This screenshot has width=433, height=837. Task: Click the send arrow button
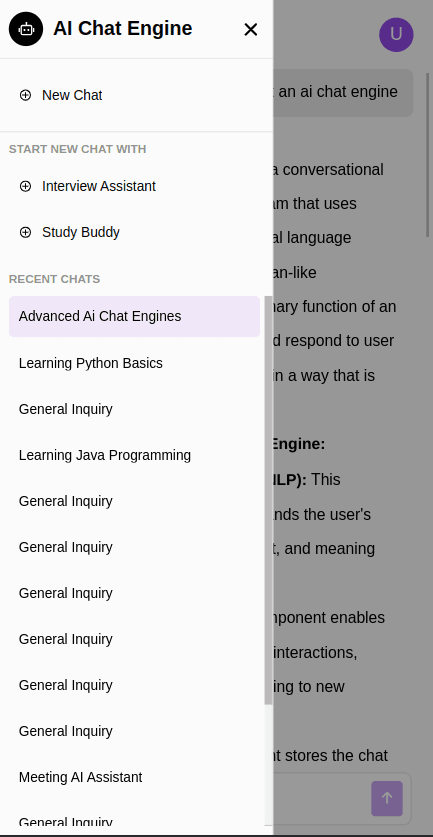tap(387, 799)
